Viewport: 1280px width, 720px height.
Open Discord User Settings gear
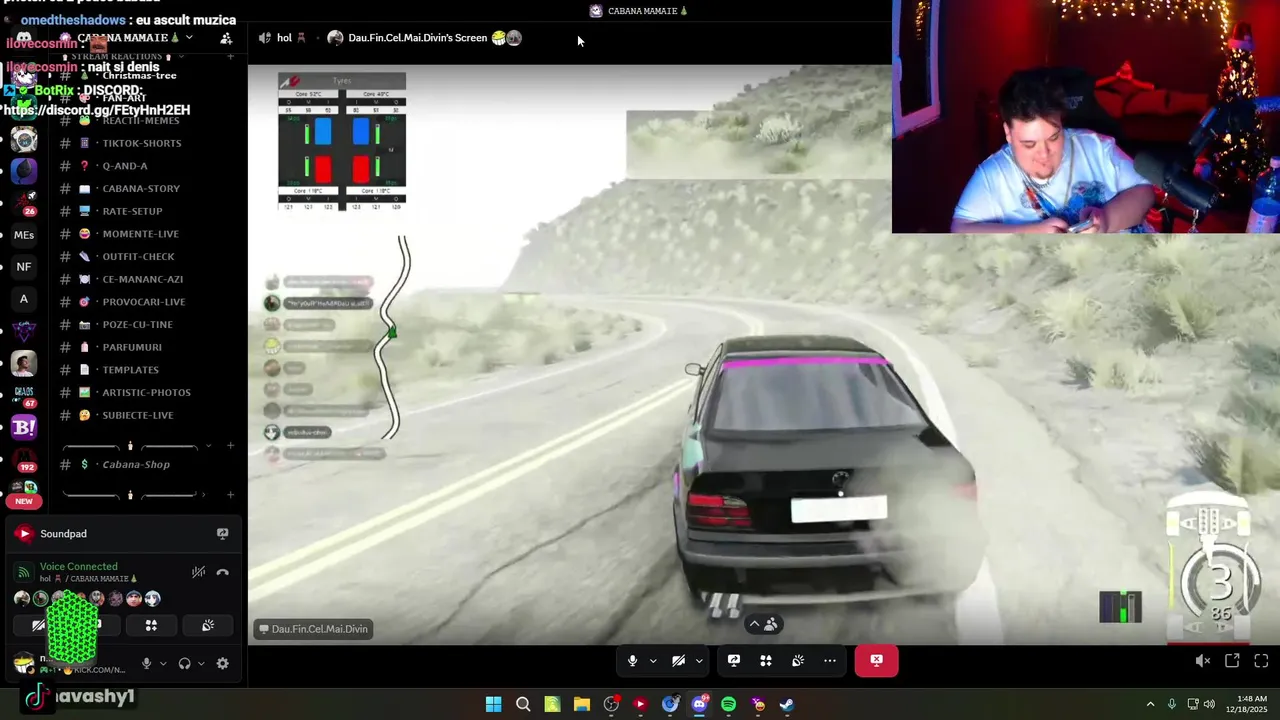[223, 663]
